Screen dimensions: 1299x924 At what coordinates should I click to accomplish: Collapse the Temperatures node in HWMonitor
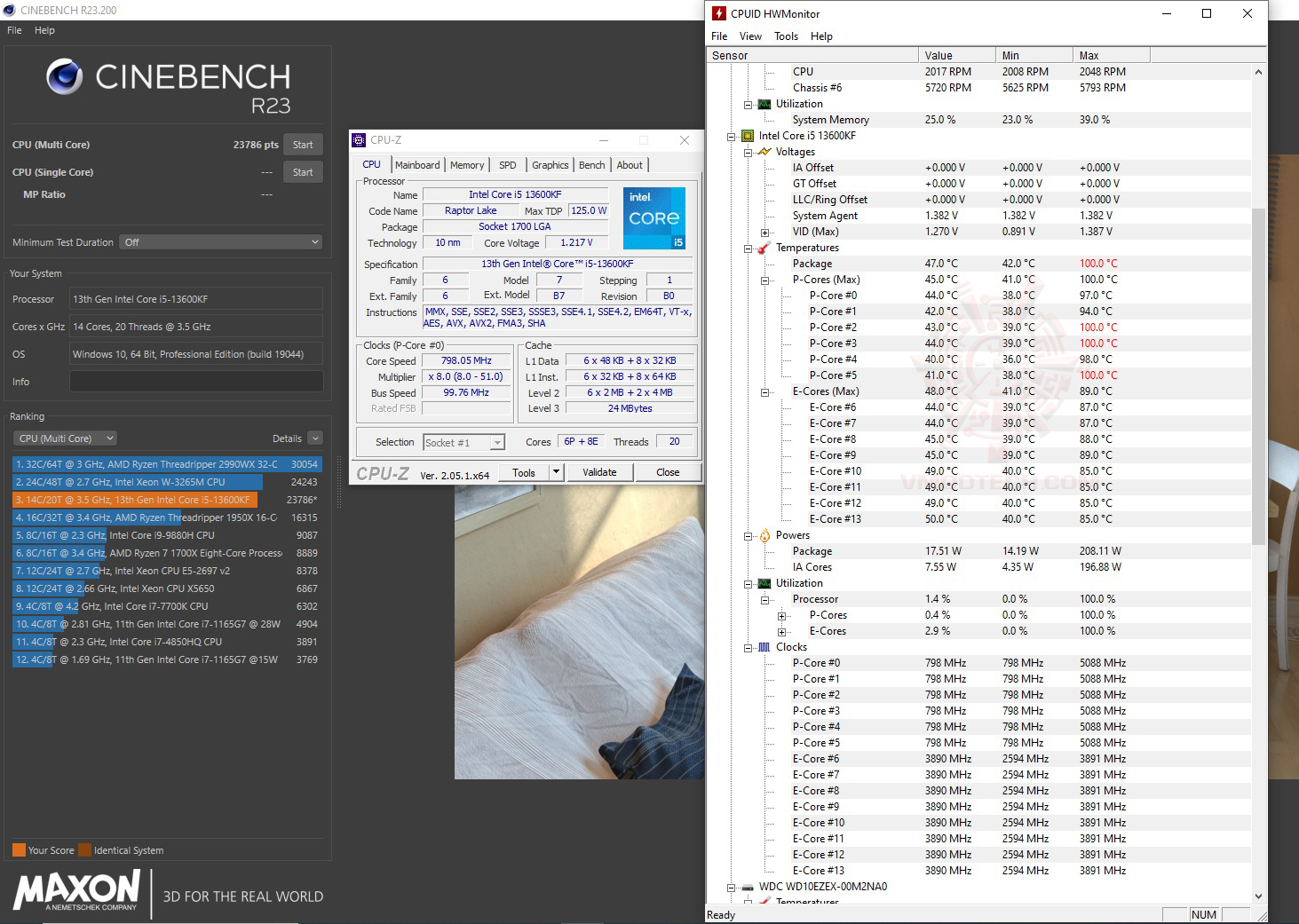click(x=748, y=249)
